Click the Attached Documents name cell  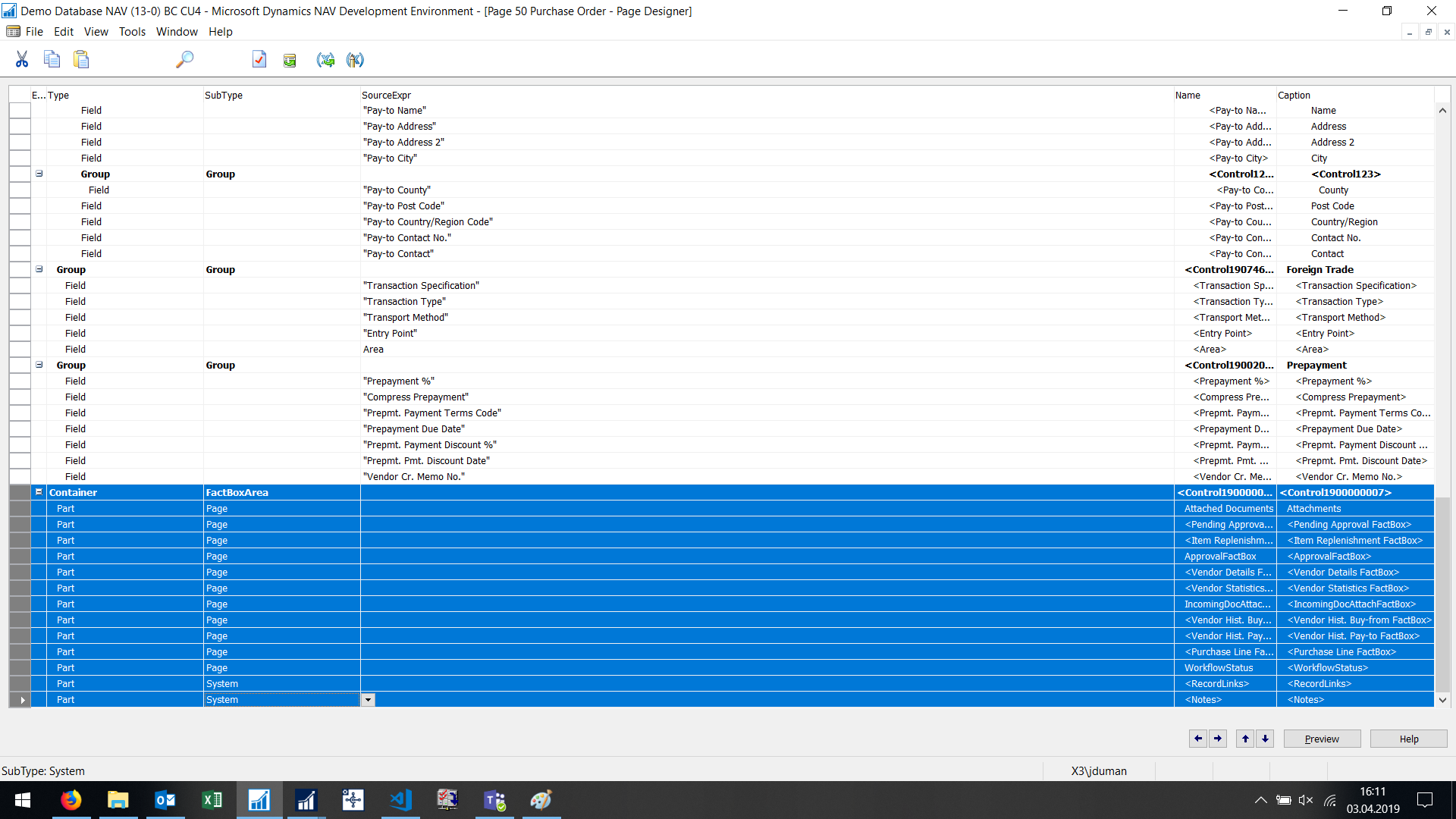[1225, 509]
